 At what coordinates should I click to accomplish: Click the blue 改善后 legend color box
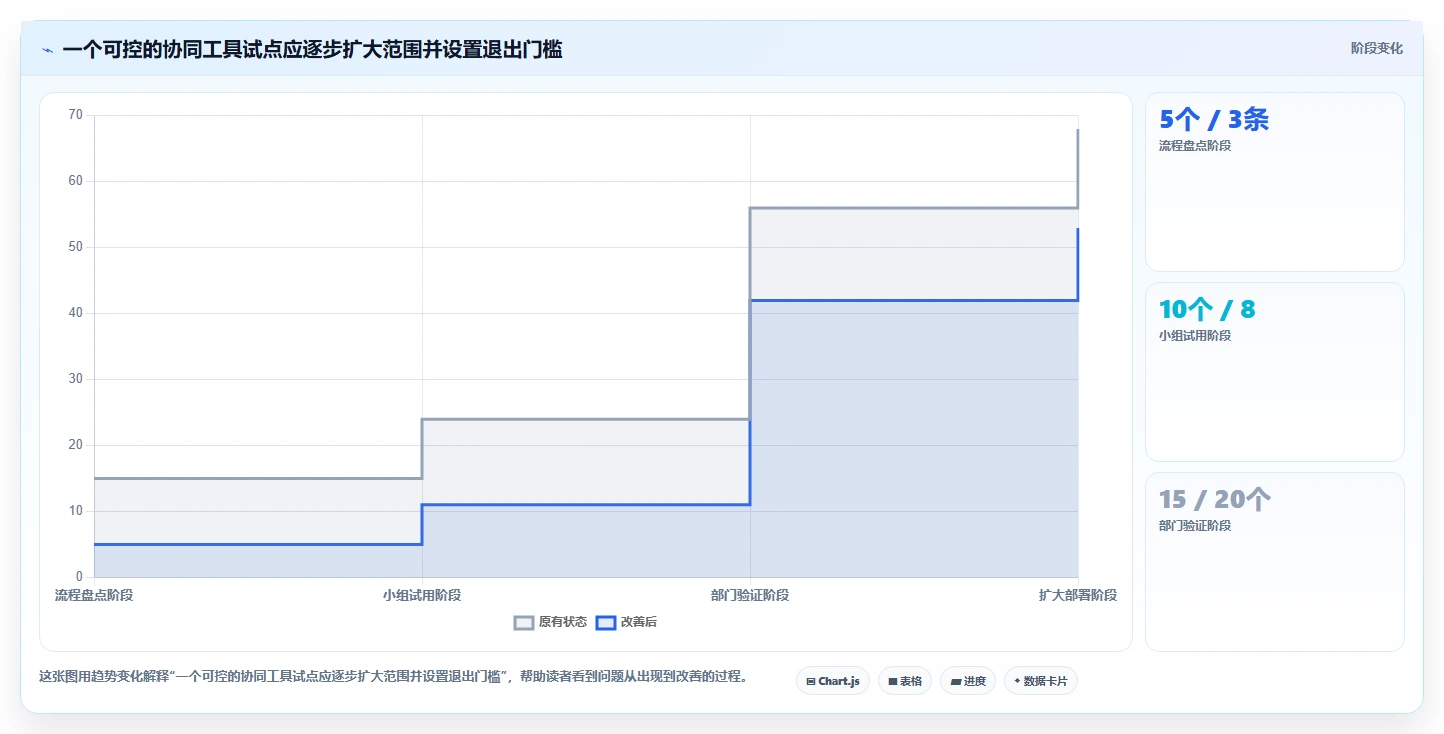[605, 622]
